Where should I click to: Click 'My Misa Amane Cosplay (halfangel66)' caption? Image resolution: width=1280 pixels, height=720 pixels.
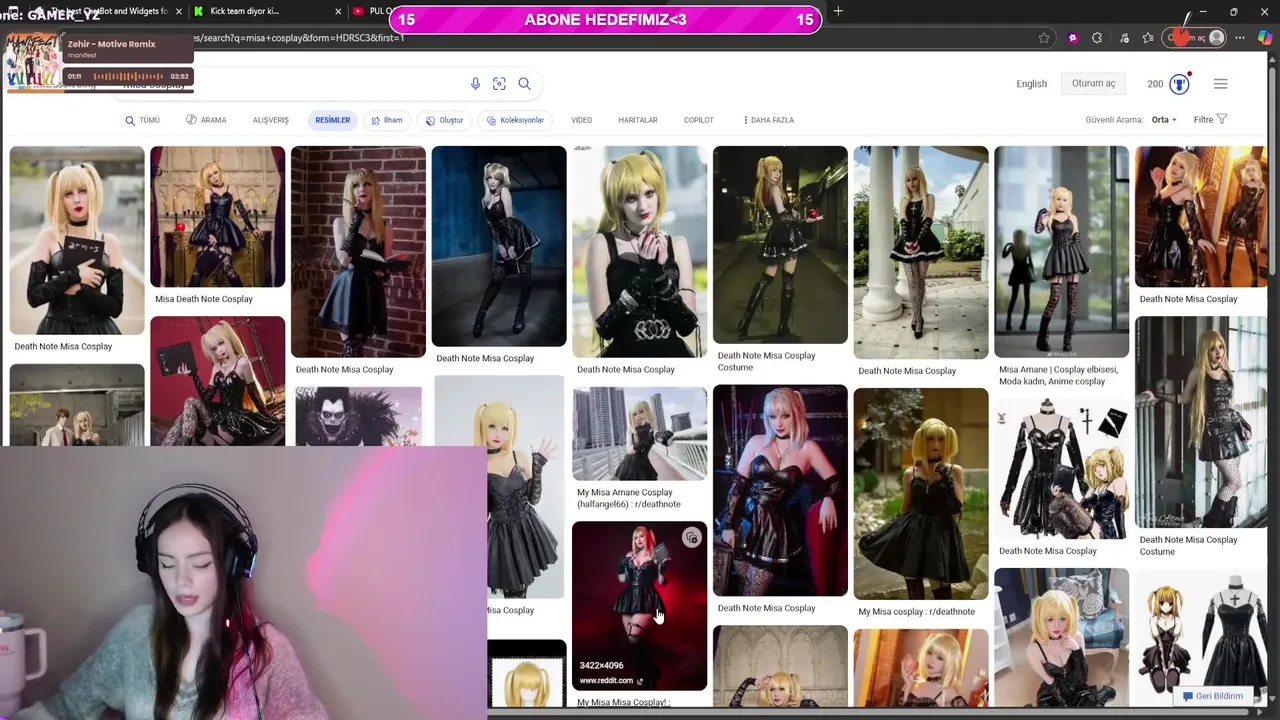point(629,498)
